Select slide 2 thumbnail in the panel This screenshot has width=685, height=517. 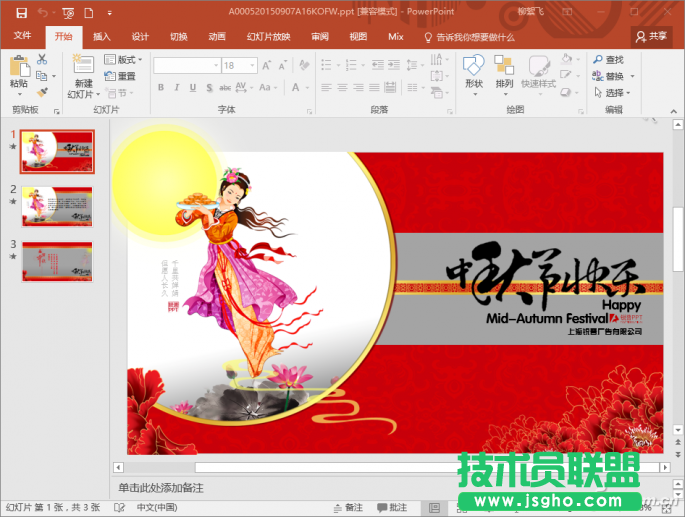point(58,205)
